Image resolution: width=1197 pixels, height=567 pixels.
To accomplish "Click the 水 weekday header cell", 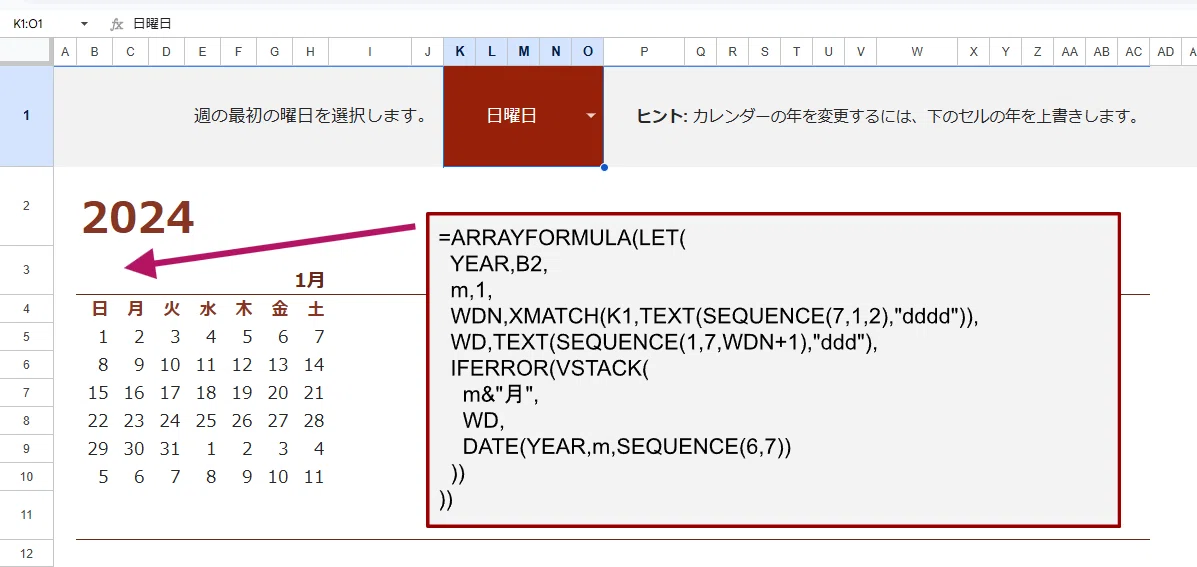I will tap(207, 309).
